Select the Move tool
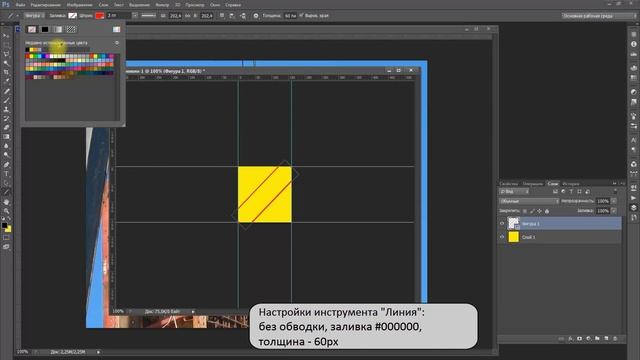Screen dimensions: 640x360 (x=6, y=36)
